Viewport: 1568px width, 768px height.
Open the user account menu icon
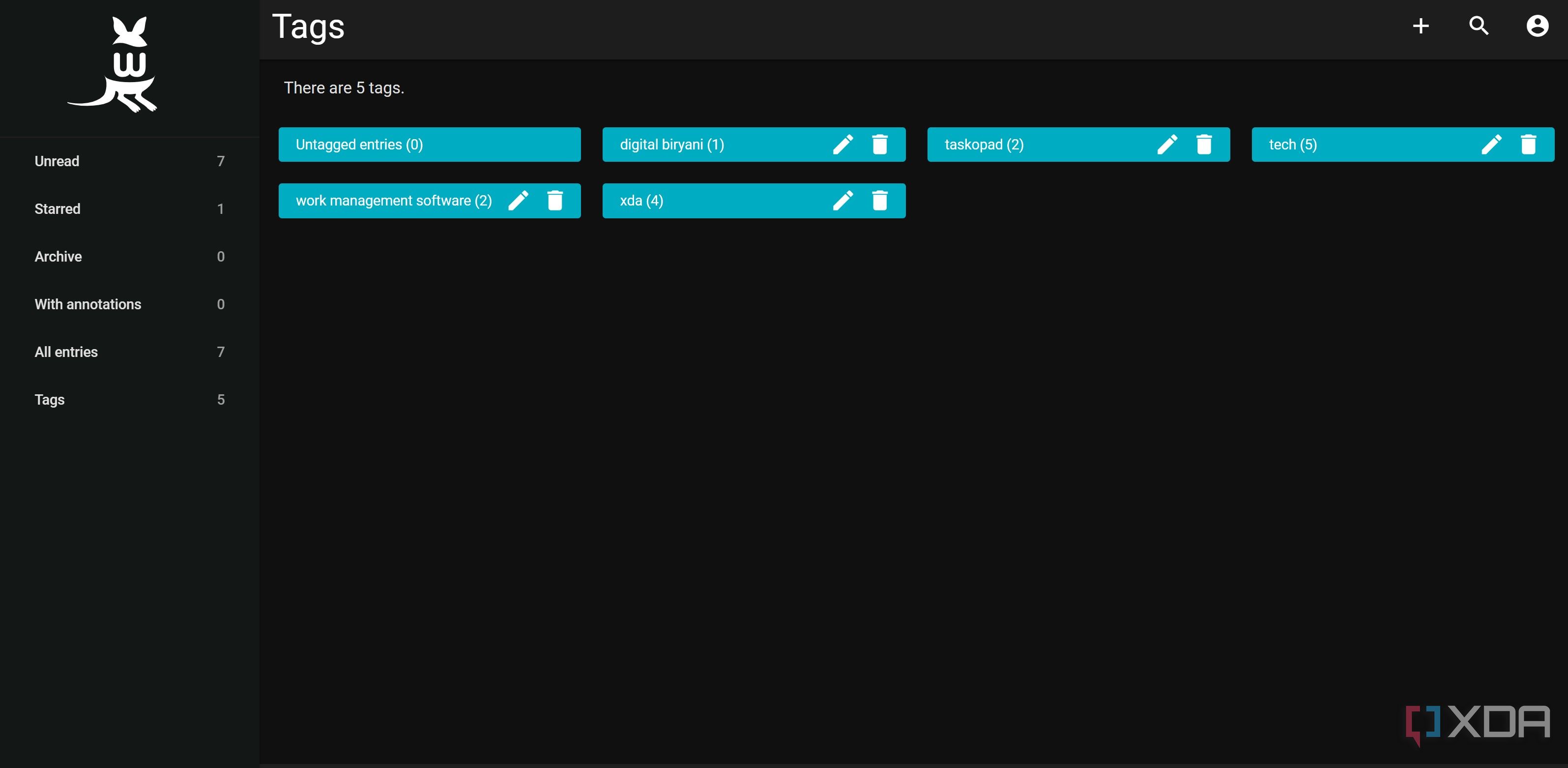tap(1537, 26)
